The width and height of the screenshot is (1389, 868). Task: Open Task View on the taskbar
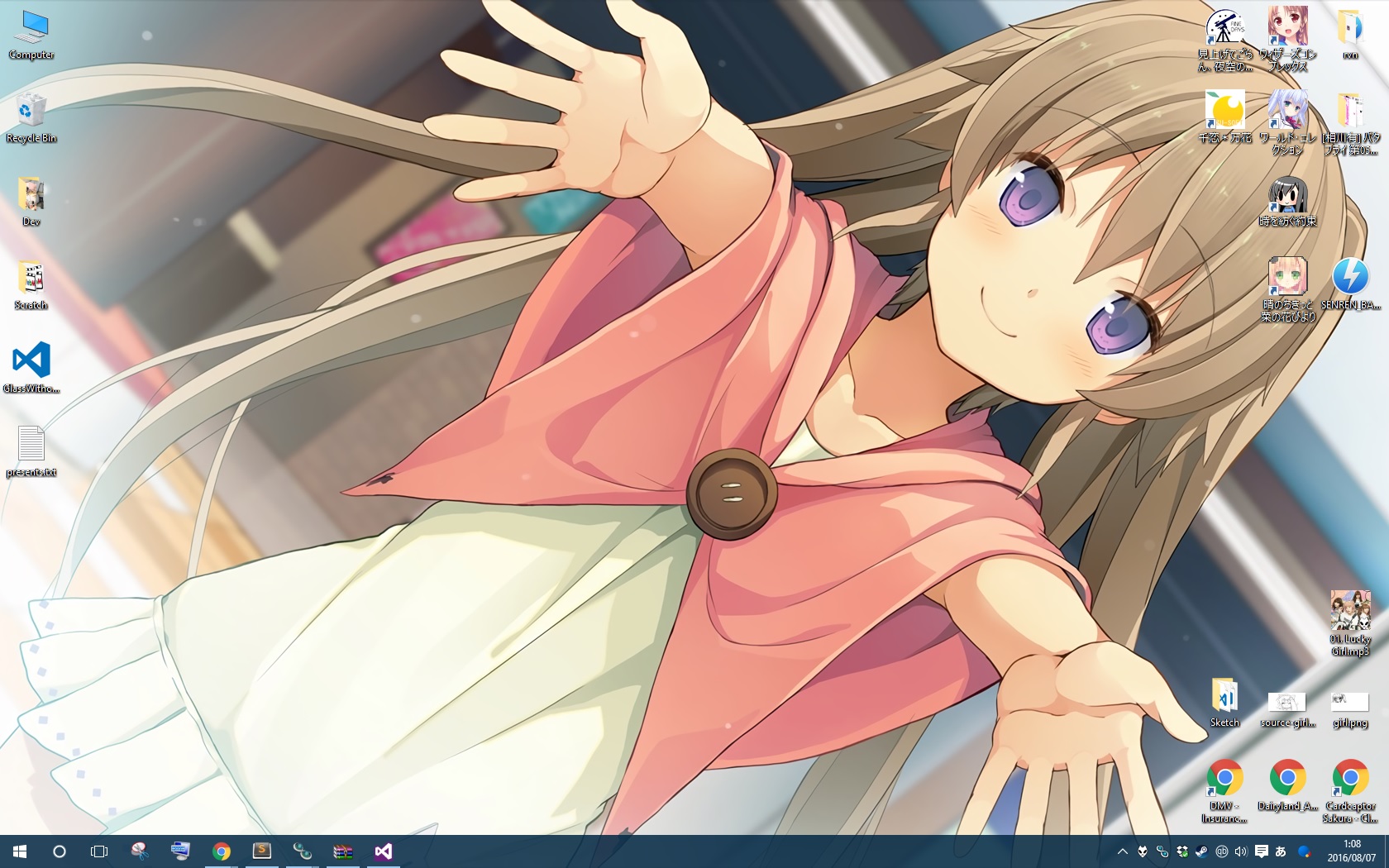[x=99, y=851]
